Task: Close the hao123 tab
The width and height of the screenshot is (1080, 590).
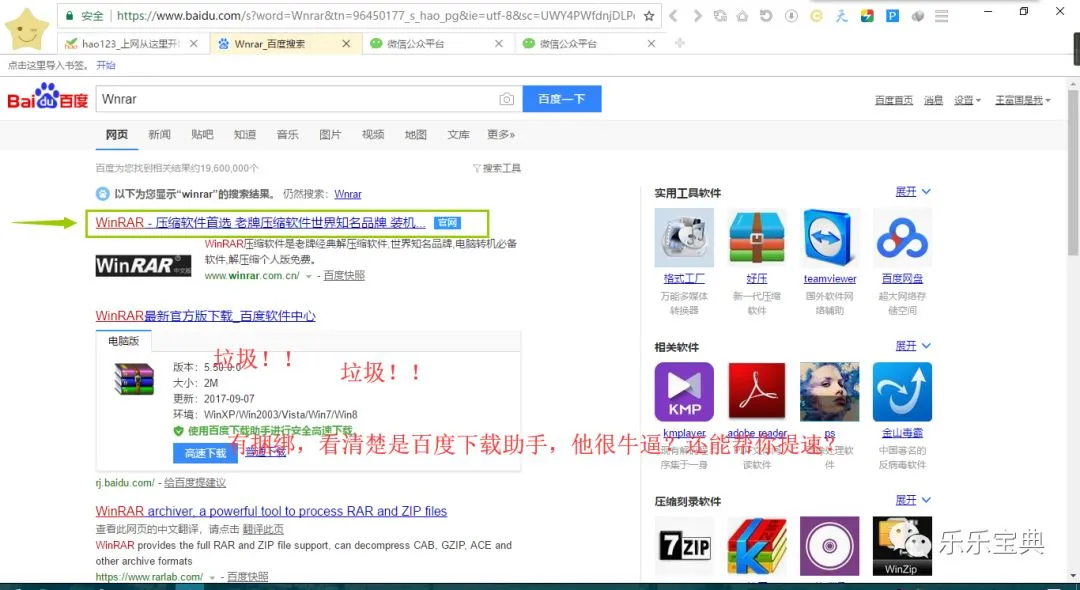Action: (x=194, y=43)
